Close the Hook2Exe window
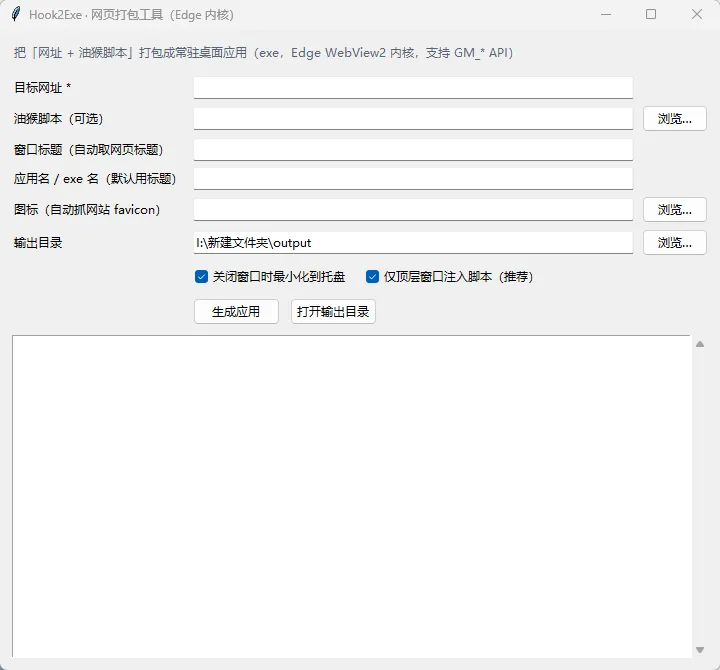This screenshot has width=720, height=670. coord(697,15)
